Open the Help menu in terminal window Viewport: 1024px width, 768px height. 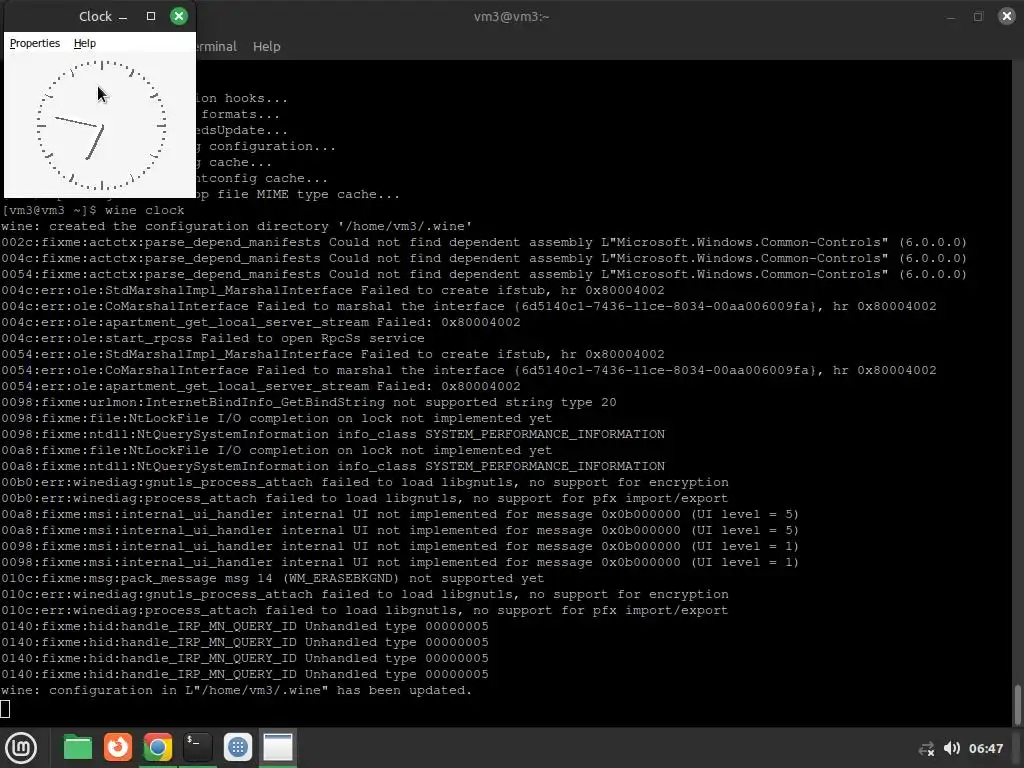pyautogui.click(x=266, y=46)
